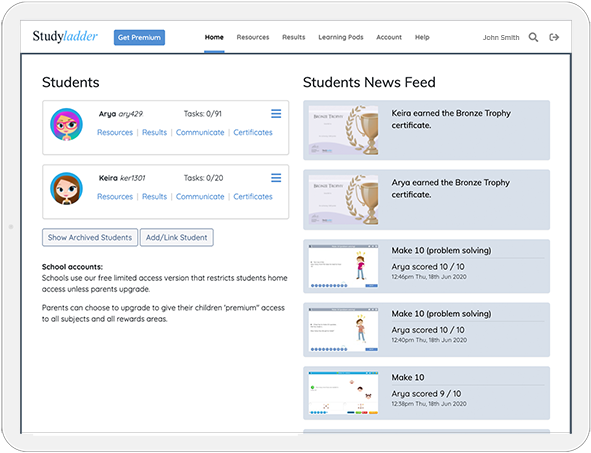This screenshot has height=453, width=591.
Task: Open the Resources menu item
Action: point(253,37)
